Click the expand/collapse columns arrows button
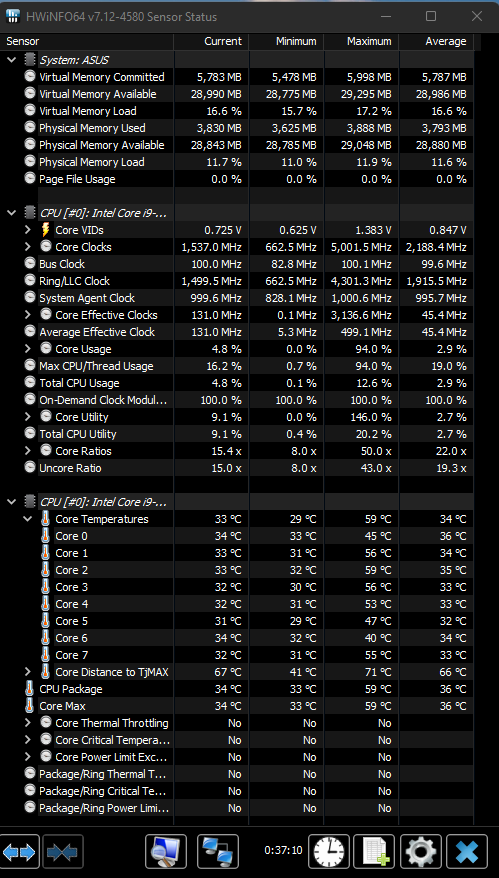The width and height of the screenshot is (499, 878). coord(19,852)
